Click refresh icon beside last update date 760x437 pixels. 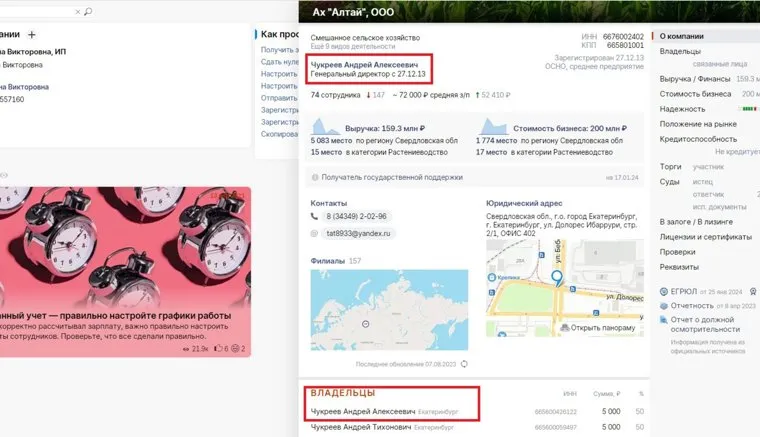(x=464, y=363)
